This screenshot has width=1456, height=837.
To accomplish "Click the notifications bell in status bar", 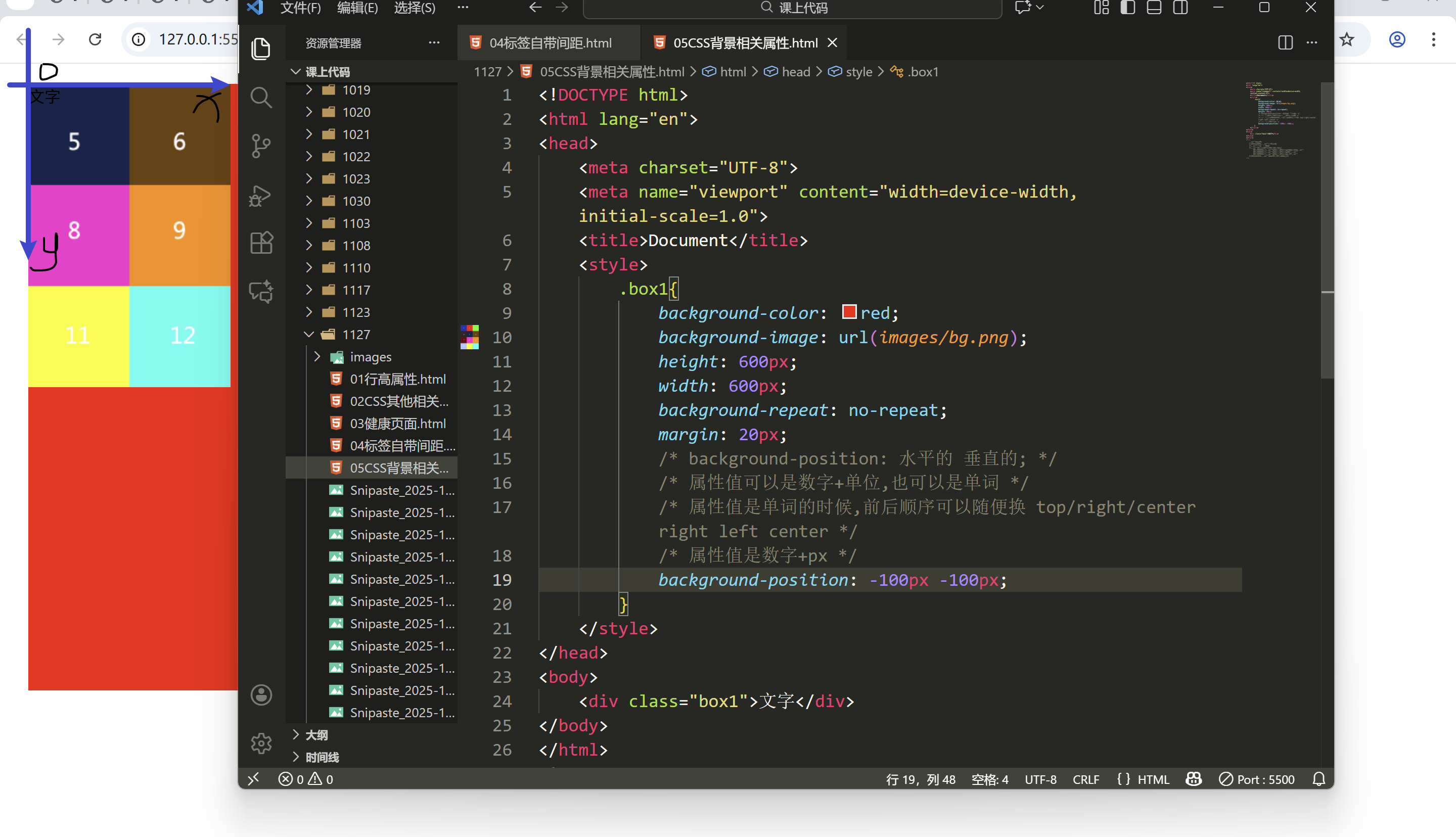I will (x=1319, y=779).
